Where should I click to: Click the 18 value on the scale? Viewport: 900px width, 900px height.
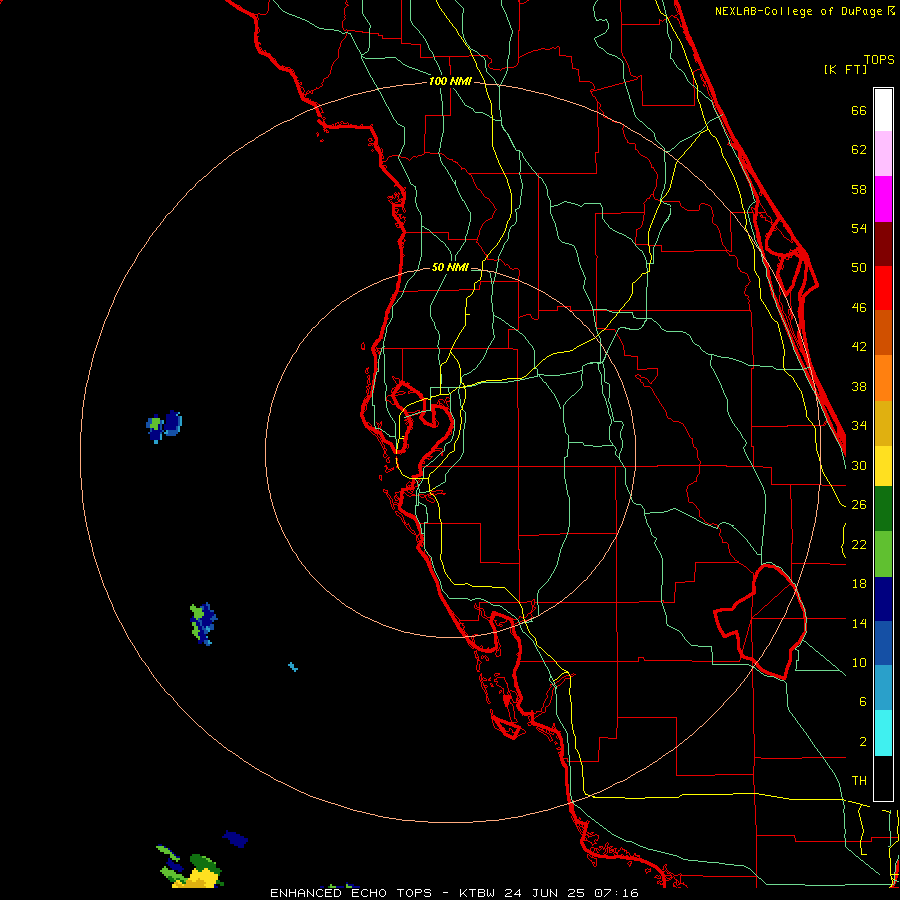coord(859,584)
